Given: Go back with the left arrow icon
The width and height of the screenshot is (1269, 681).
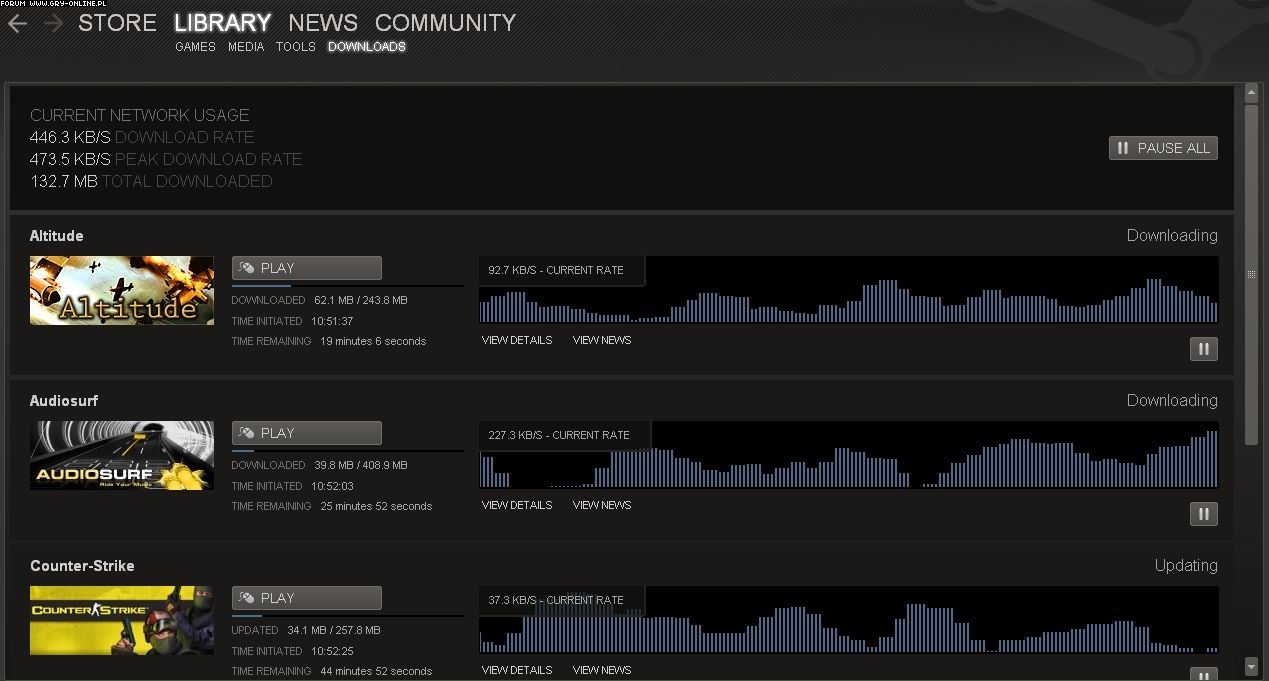Looking at the screenshot, I should (x=17, y=23).
